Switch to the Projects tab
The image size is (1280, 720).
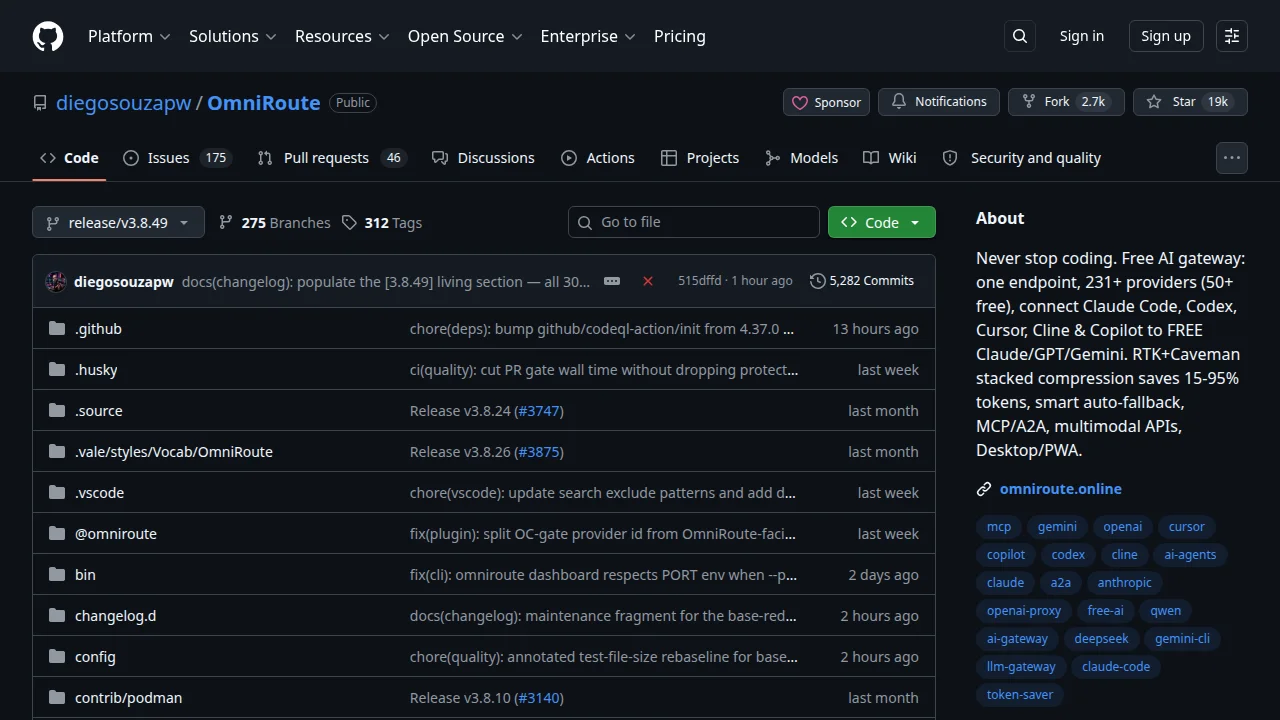click(x=700, y=158)
